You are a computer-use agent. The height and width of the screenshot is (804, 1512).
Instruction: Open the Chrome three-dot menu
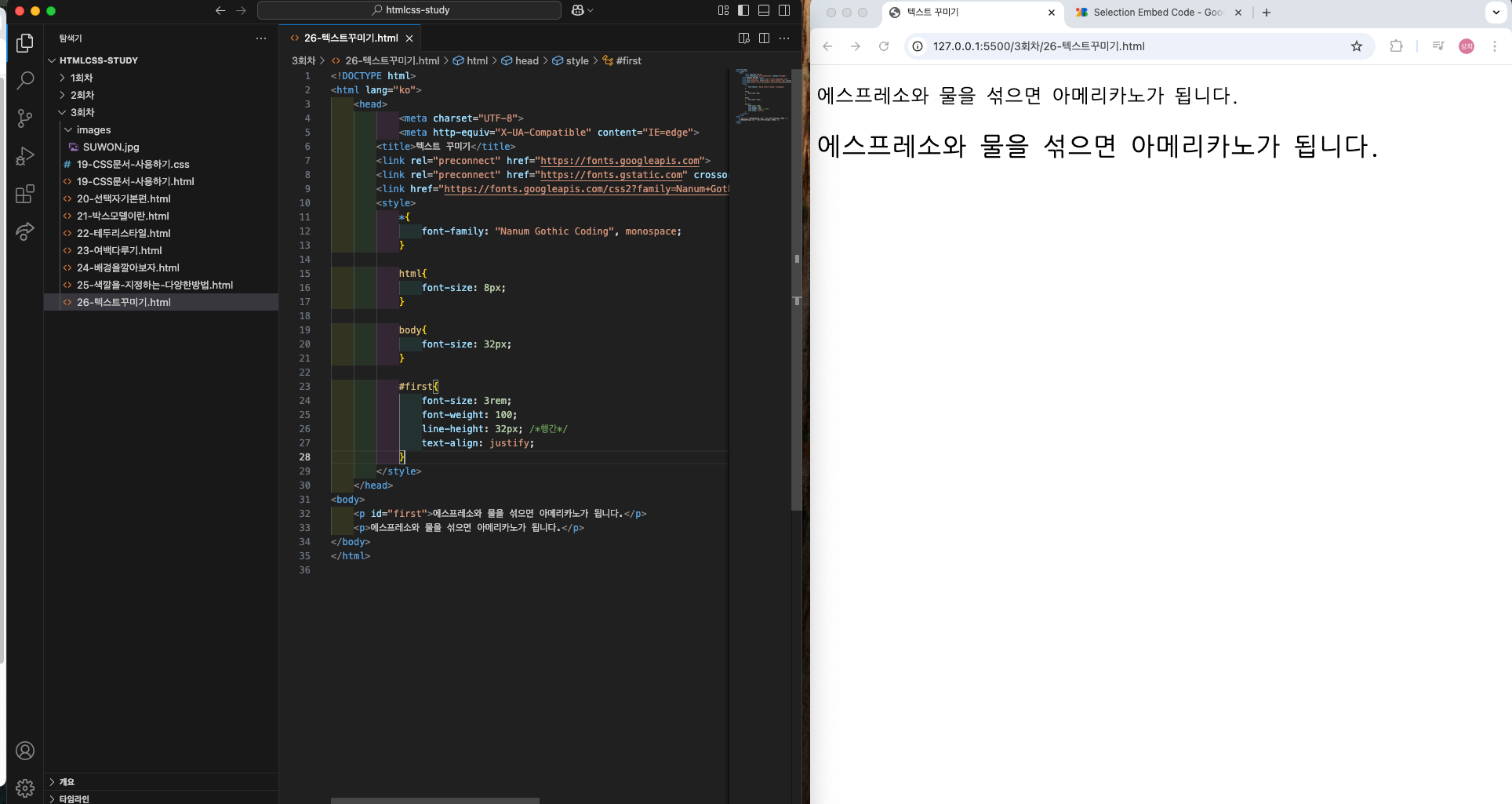tap(1495, 46)
